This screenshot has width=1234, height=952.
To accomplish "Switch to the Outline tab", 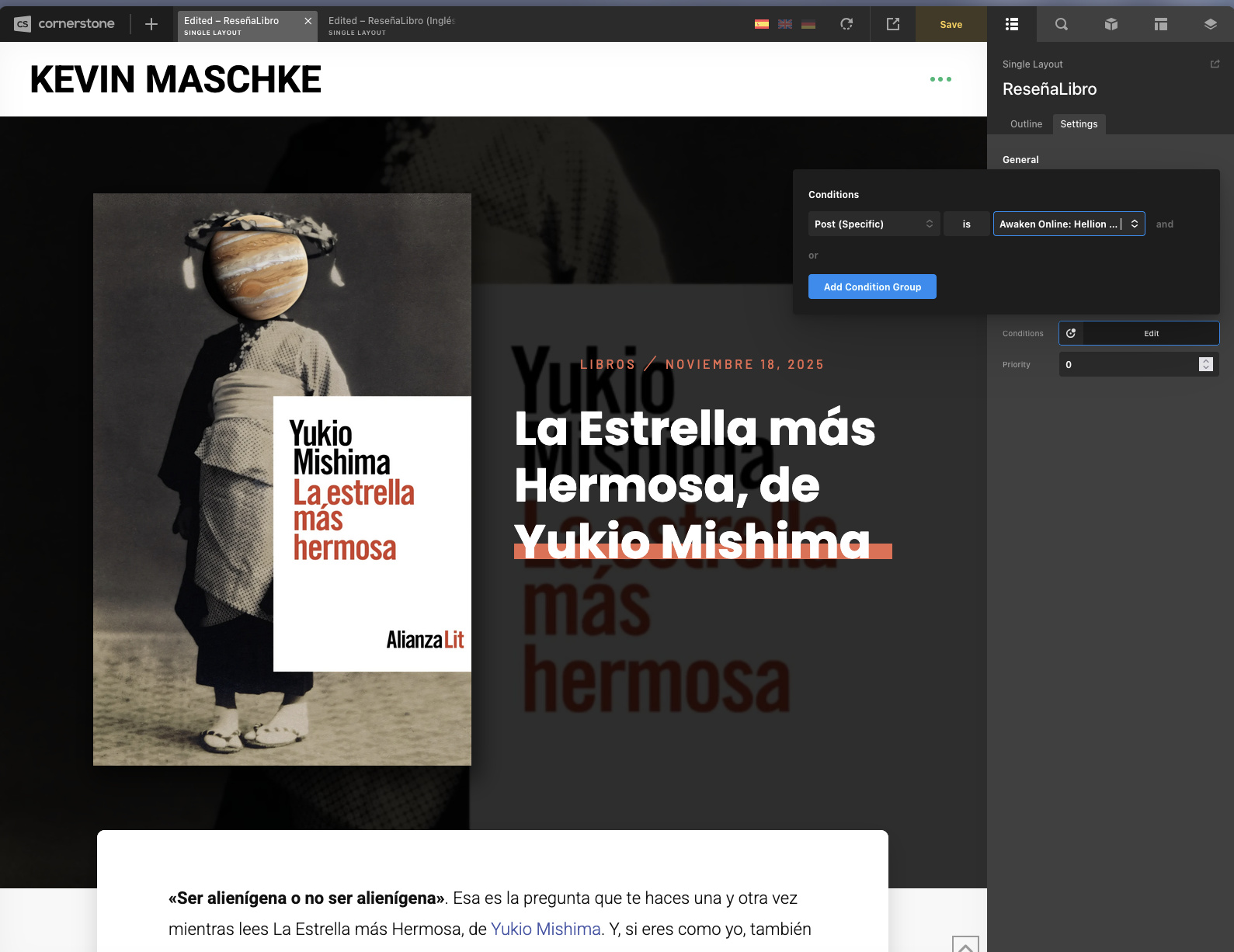I will [x=1026, y=124].
